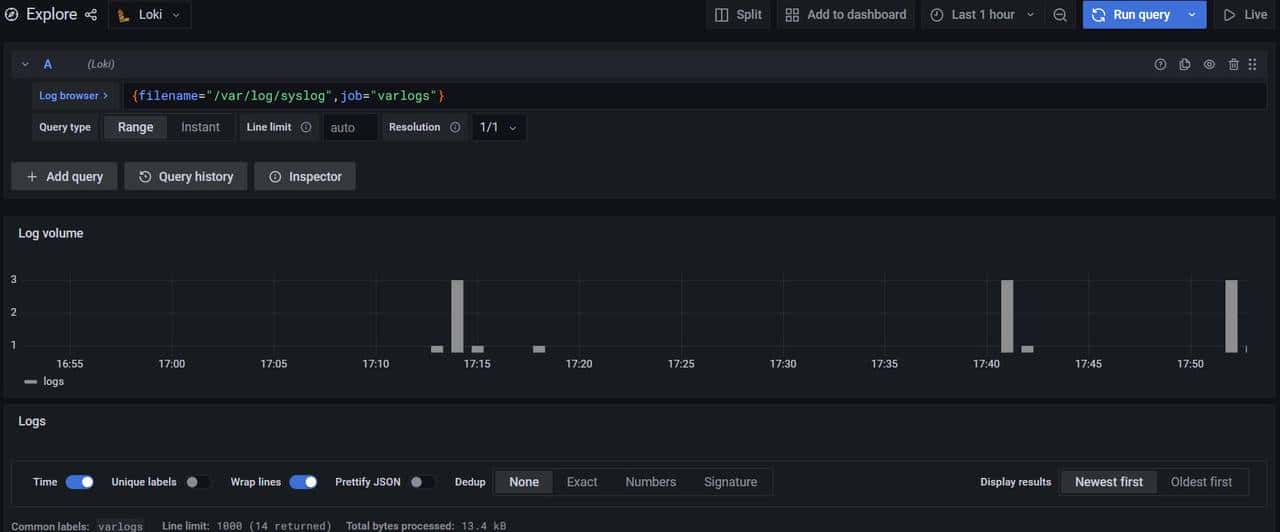Click the query A help icon
This screenshot has width=1280, height=532.
coord(1160,64)
